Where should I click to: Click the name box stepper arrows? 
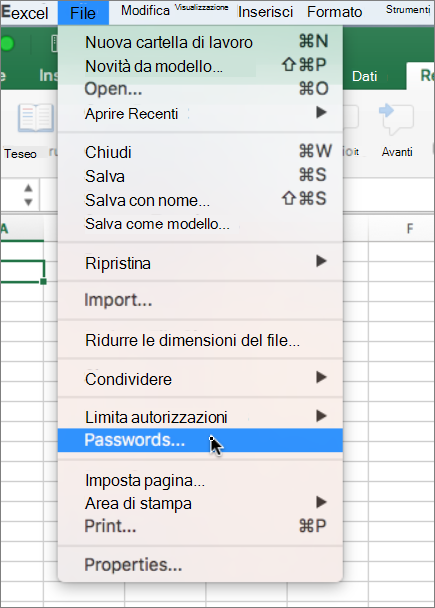pyautogui.click(x=28, y=195)
